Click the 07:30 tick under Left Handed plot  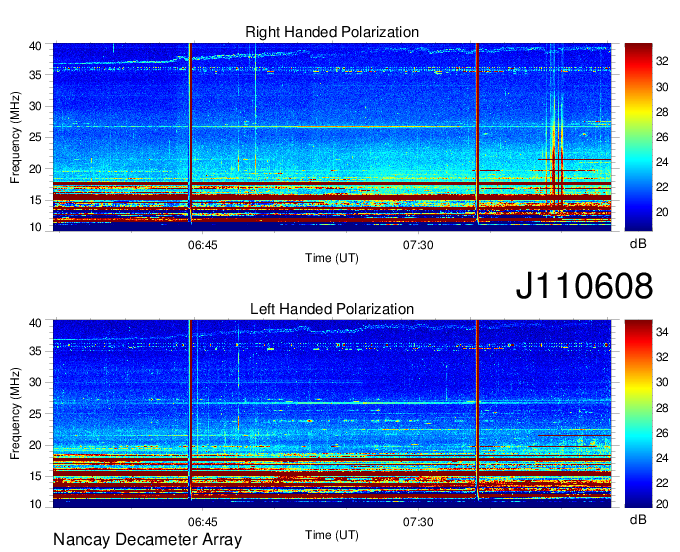(418, 522)
